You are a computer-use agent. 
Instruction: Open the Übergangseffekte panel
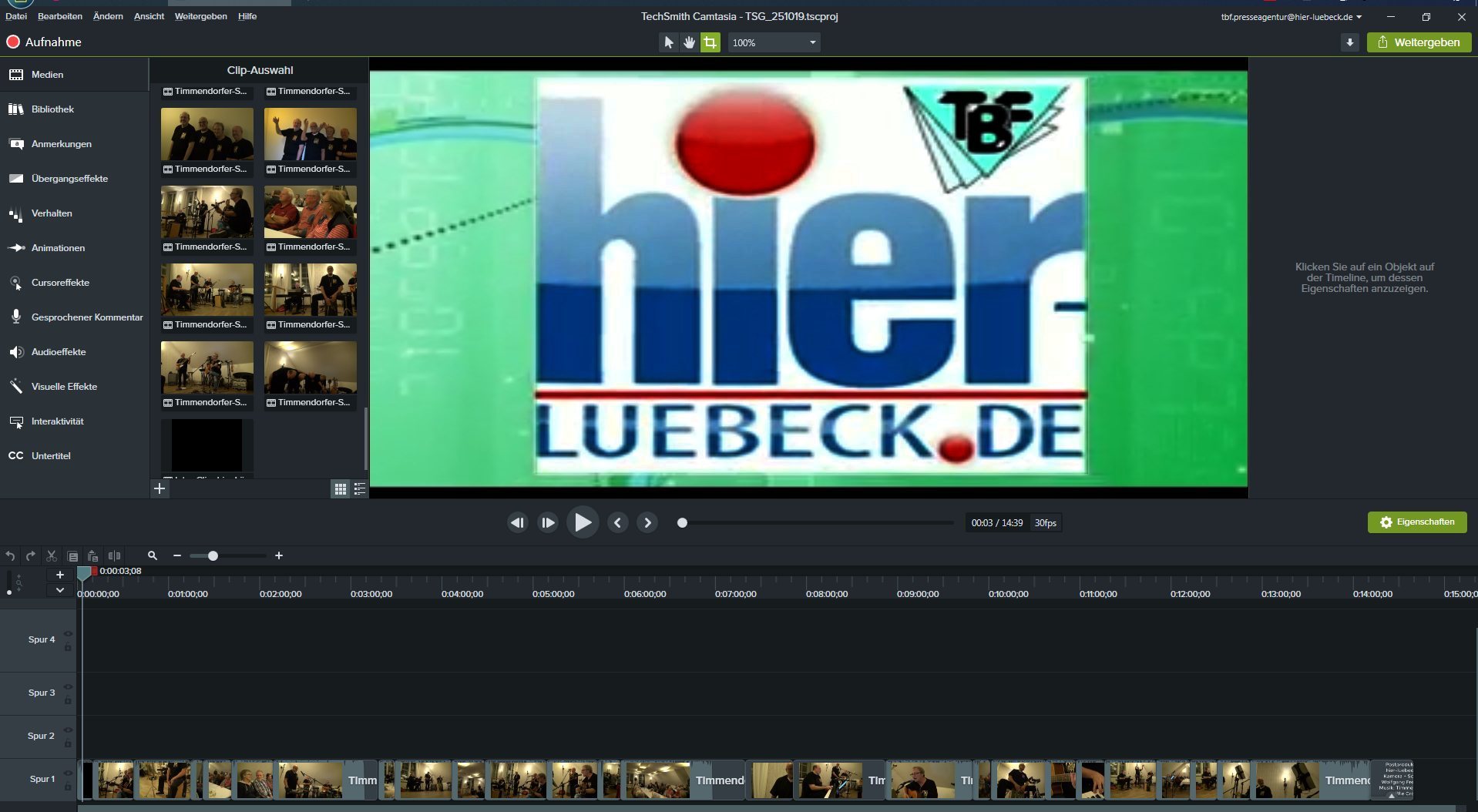click(x=69, y=179)
